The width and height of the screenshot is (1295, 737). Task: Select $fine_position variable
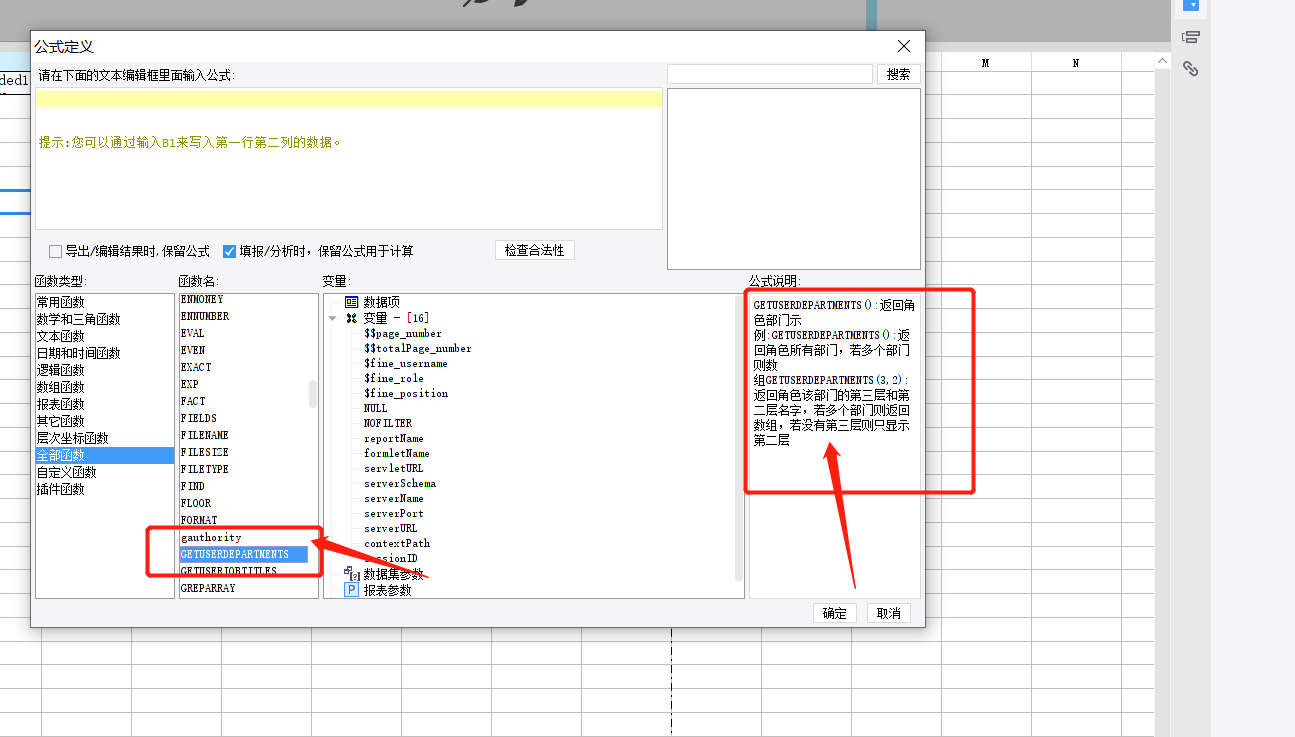(405, 393)
